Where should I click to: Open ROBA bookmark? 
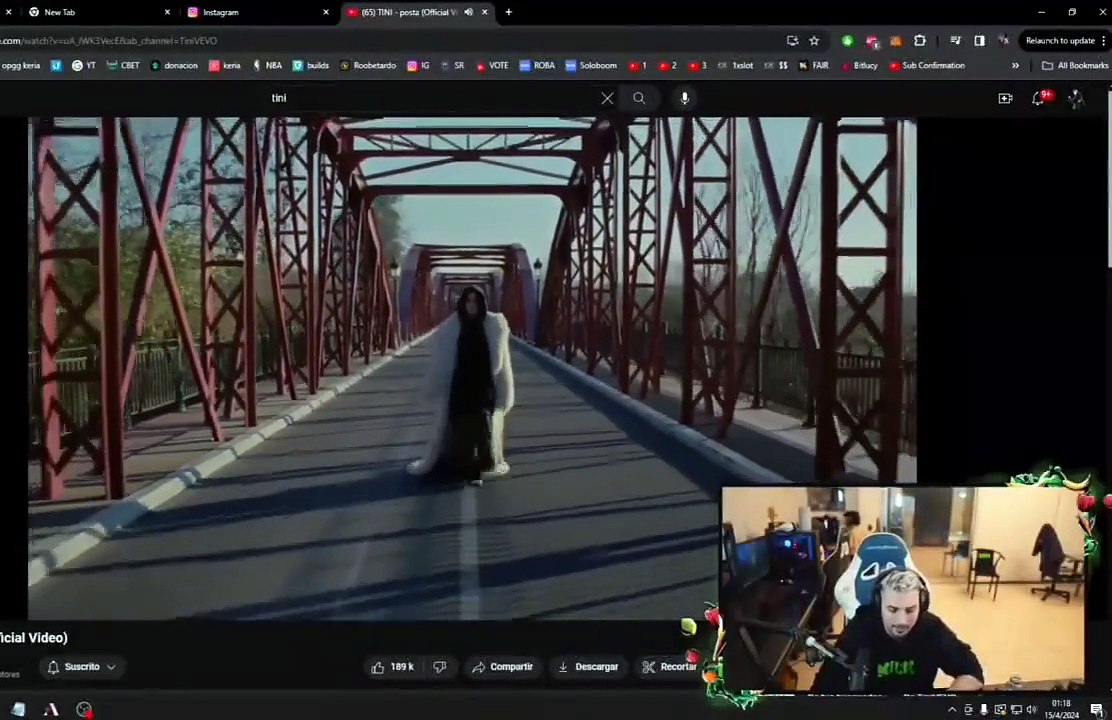click(x=537, y=65)
